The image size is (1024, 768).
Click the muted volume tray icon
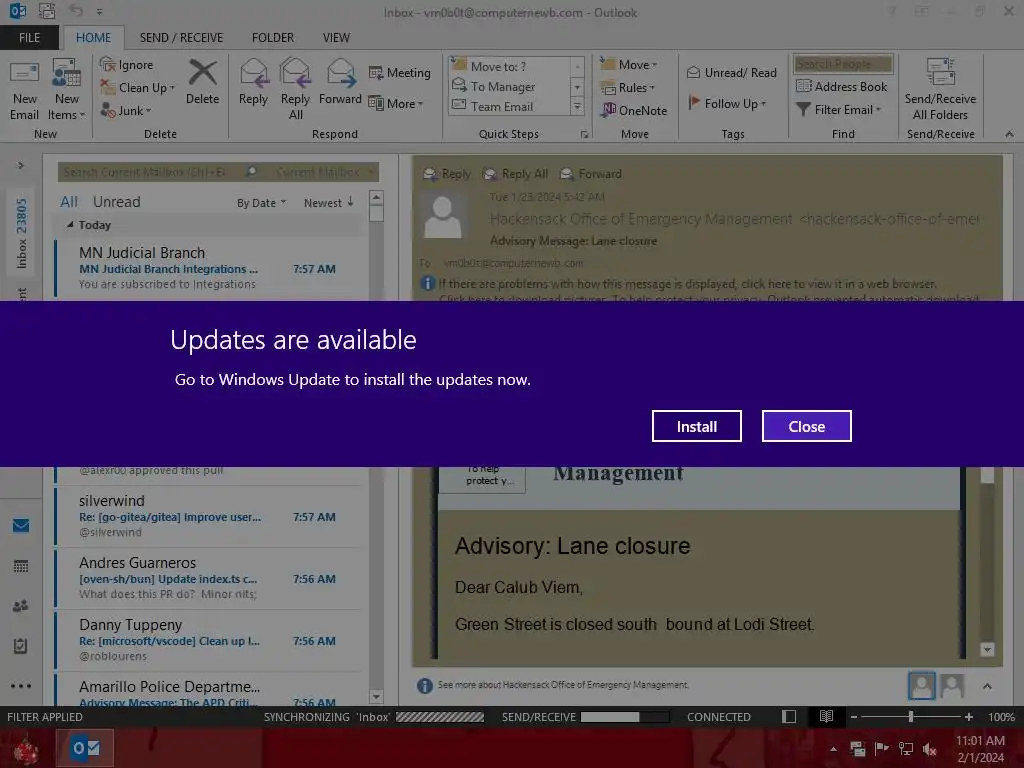[x=930, y=749]
